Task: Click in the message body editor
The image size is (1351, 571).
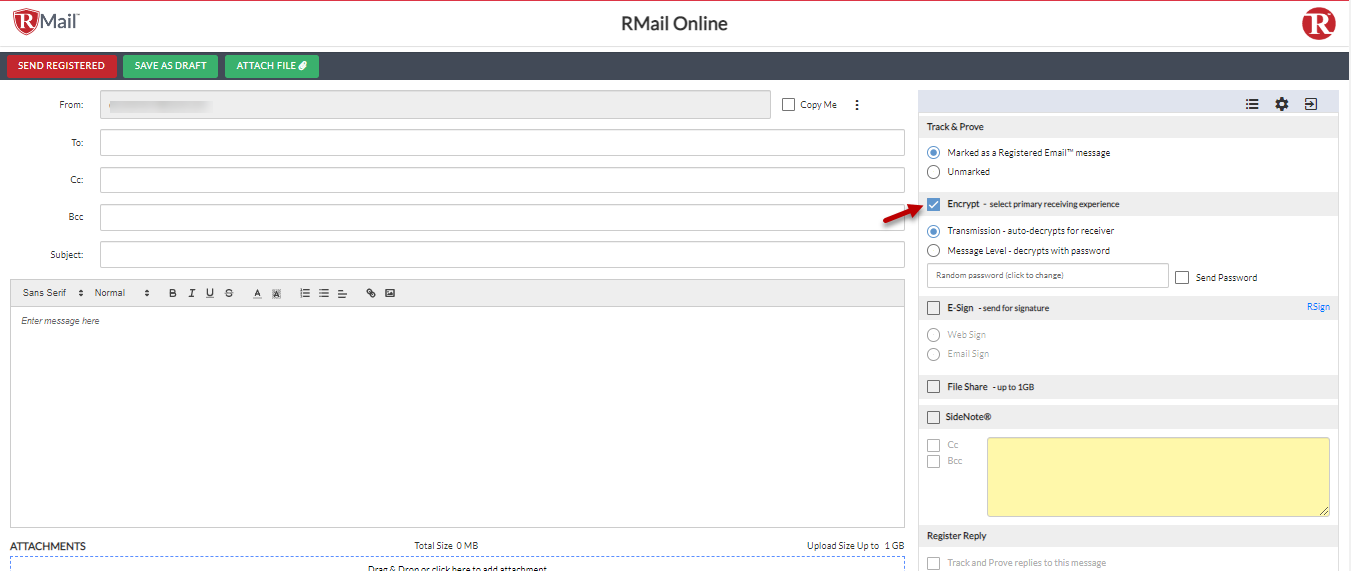Action: coord(457,417)
